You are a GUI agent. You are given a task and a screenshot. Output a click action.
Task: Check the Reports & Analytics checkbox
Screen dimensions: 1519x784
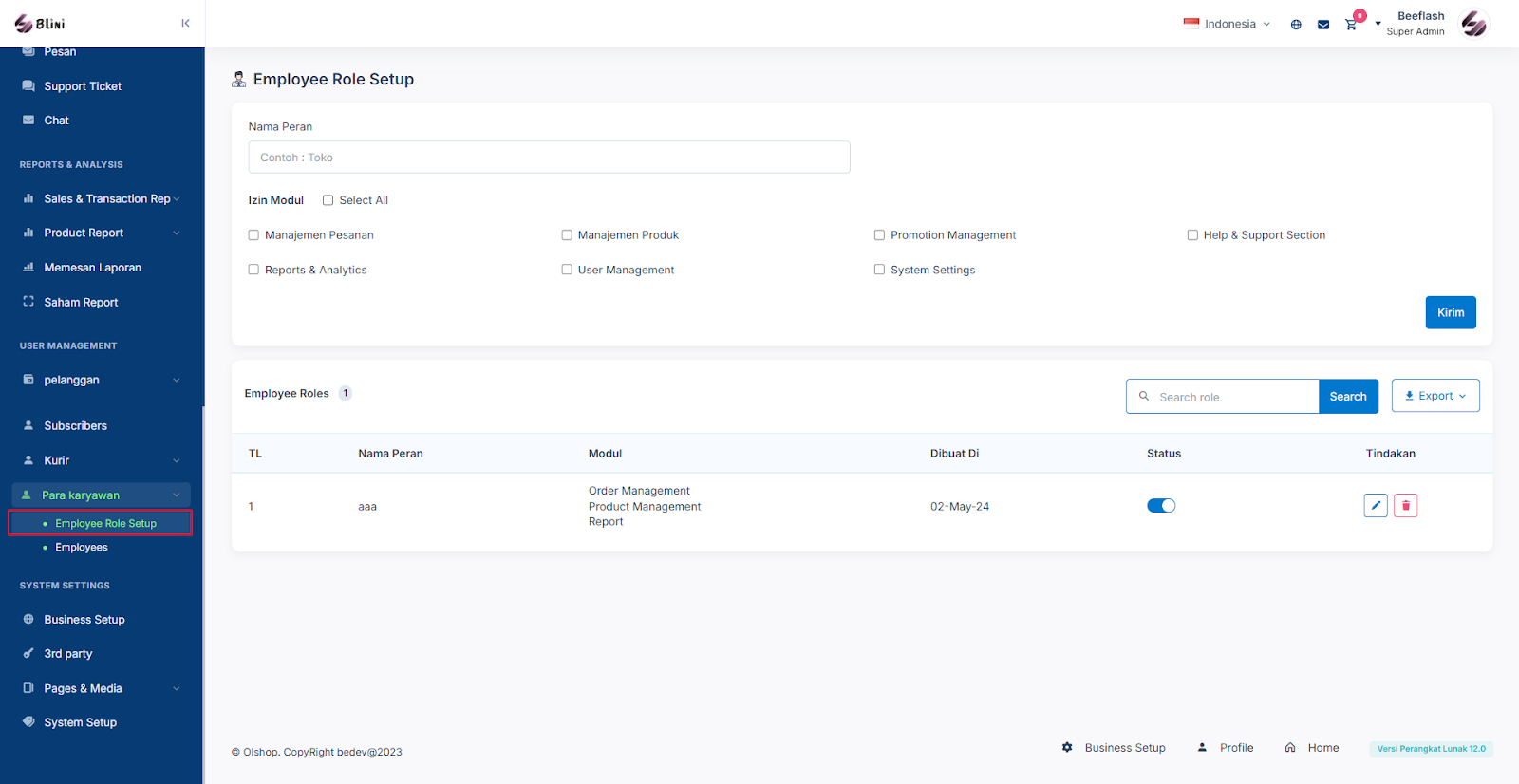pyautogui.click(x=253, y=270)
